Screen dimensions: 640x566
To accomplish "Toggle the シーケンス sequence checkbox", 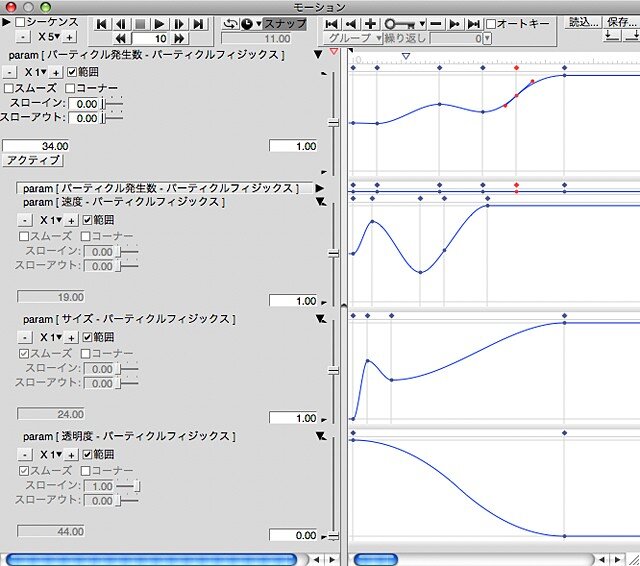I will (x=20, y=22).
